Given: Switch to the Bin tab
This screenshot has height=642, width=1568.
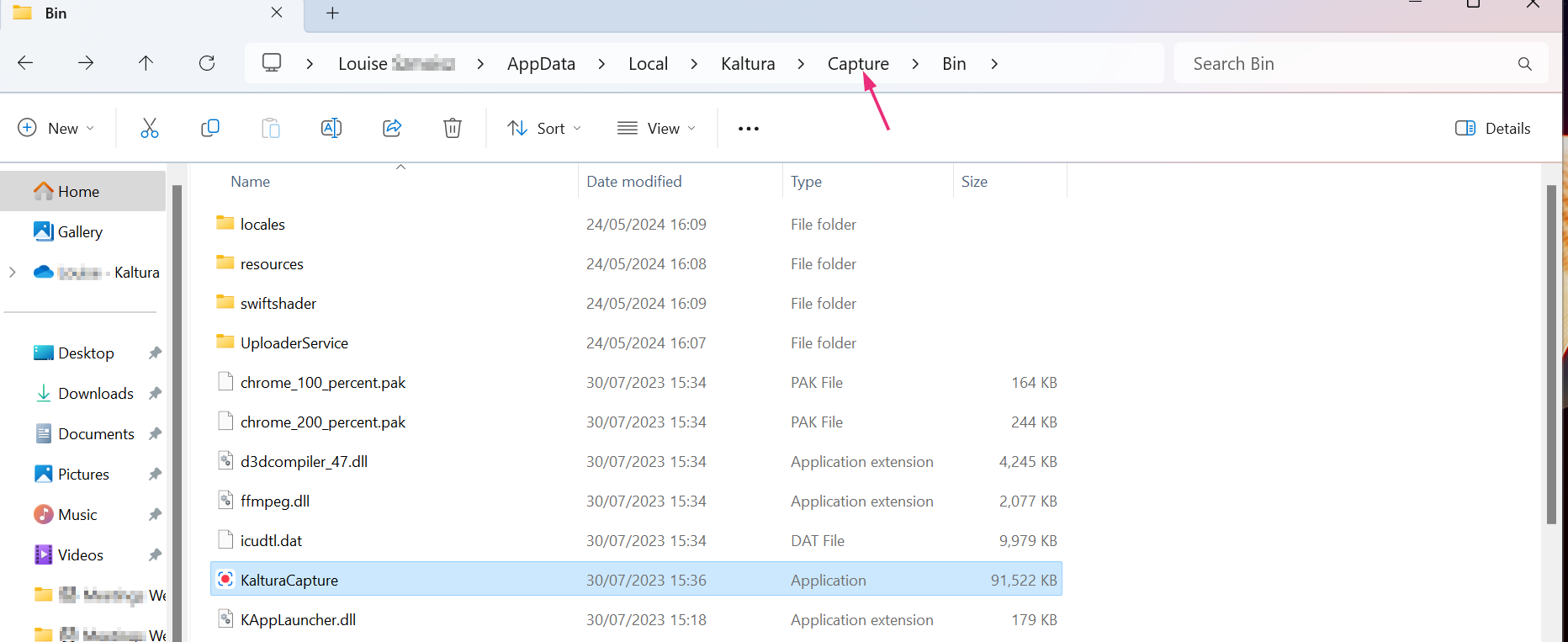Looking at the screenshot, I should pyautogui.click(x=151, y=14).
